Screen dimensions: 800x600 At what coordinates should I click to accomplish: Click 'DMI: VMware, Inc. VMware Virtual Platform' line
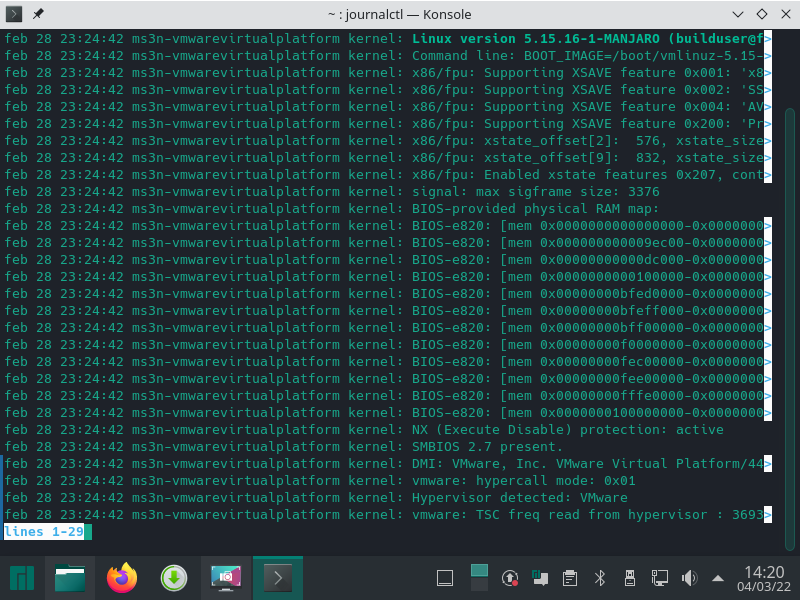[x=388, y=464]
